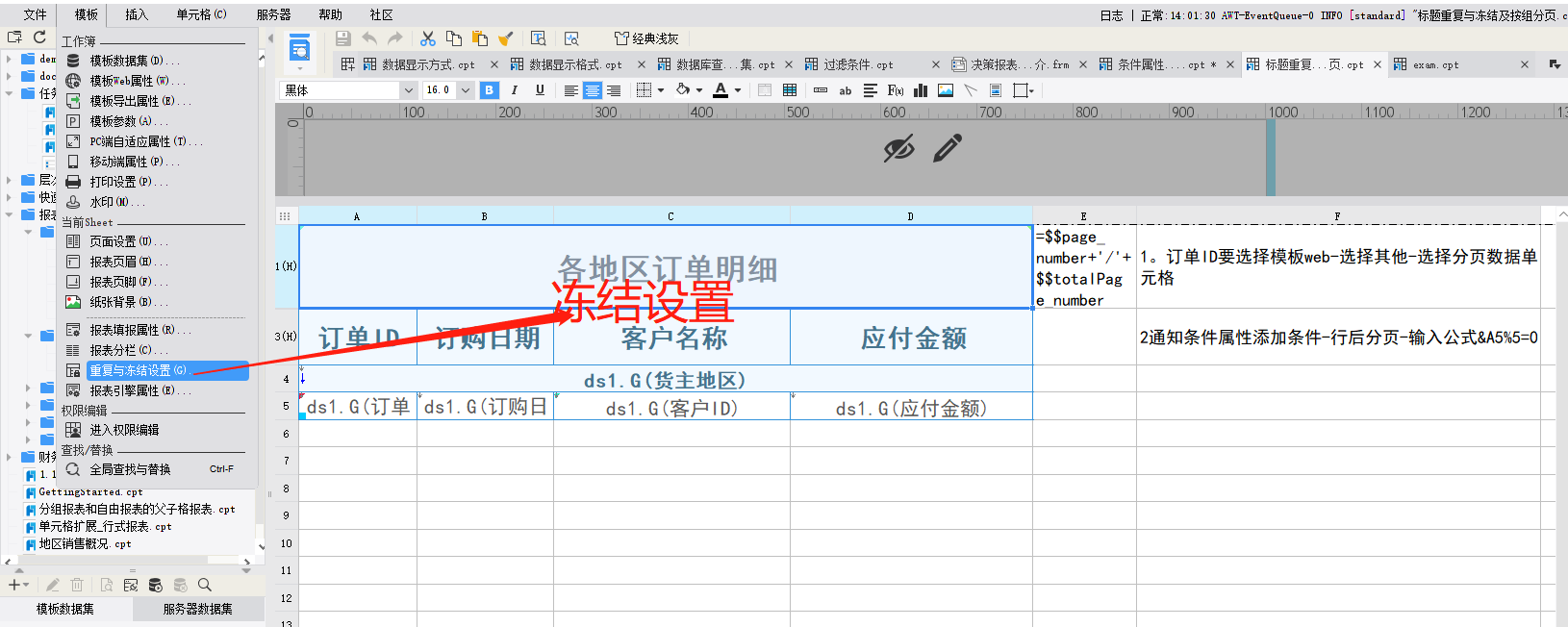Open the cell border style dropdown arrow
1568x627 pixels.
click(x=661, y=90)
